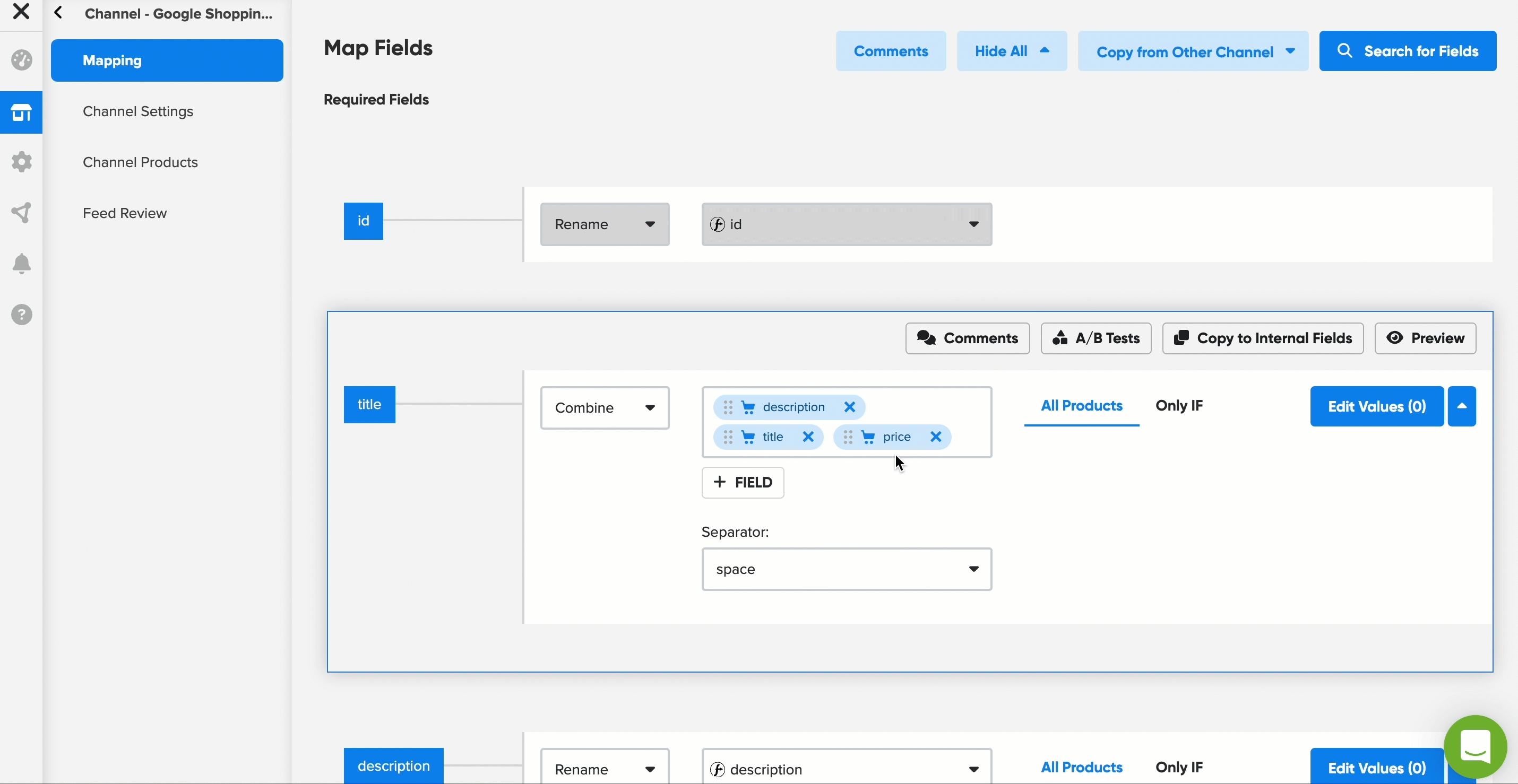
Task: Open the dashboard gauge icon in sidebar
Action: coord(21,60)
